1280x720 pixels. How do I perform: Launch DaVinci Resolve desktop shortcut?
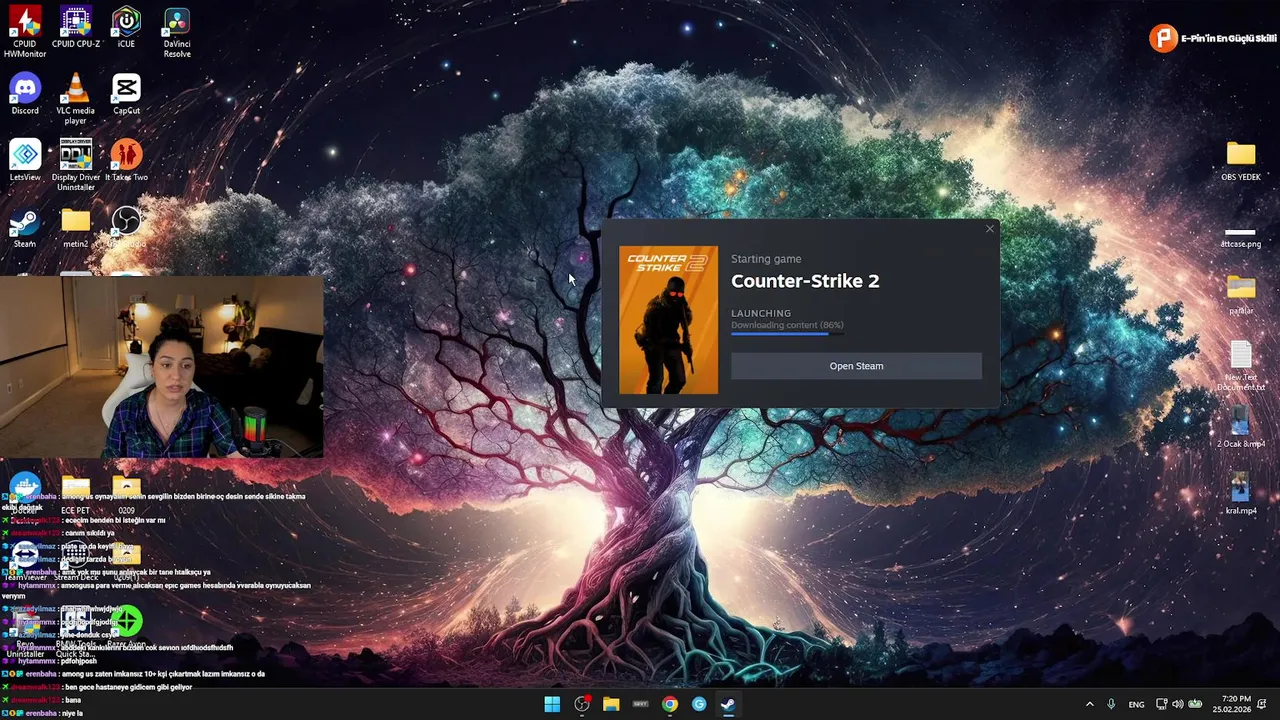[177, 31]
